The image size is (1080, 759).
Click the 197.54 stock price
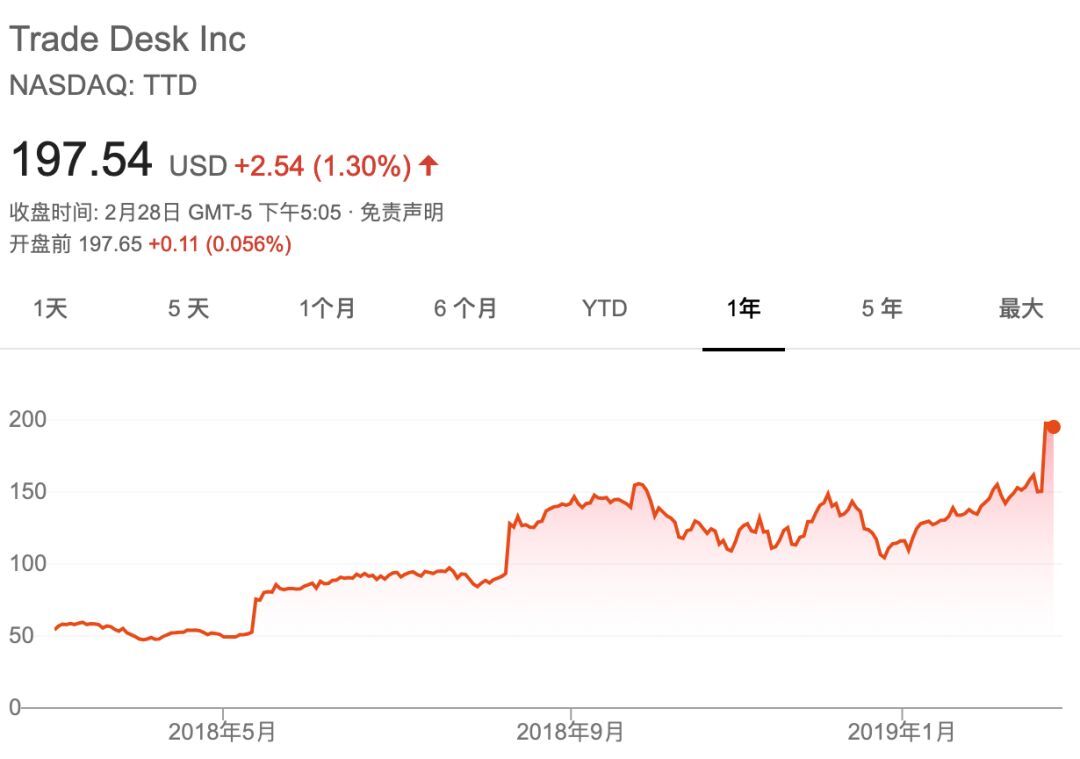81,160
